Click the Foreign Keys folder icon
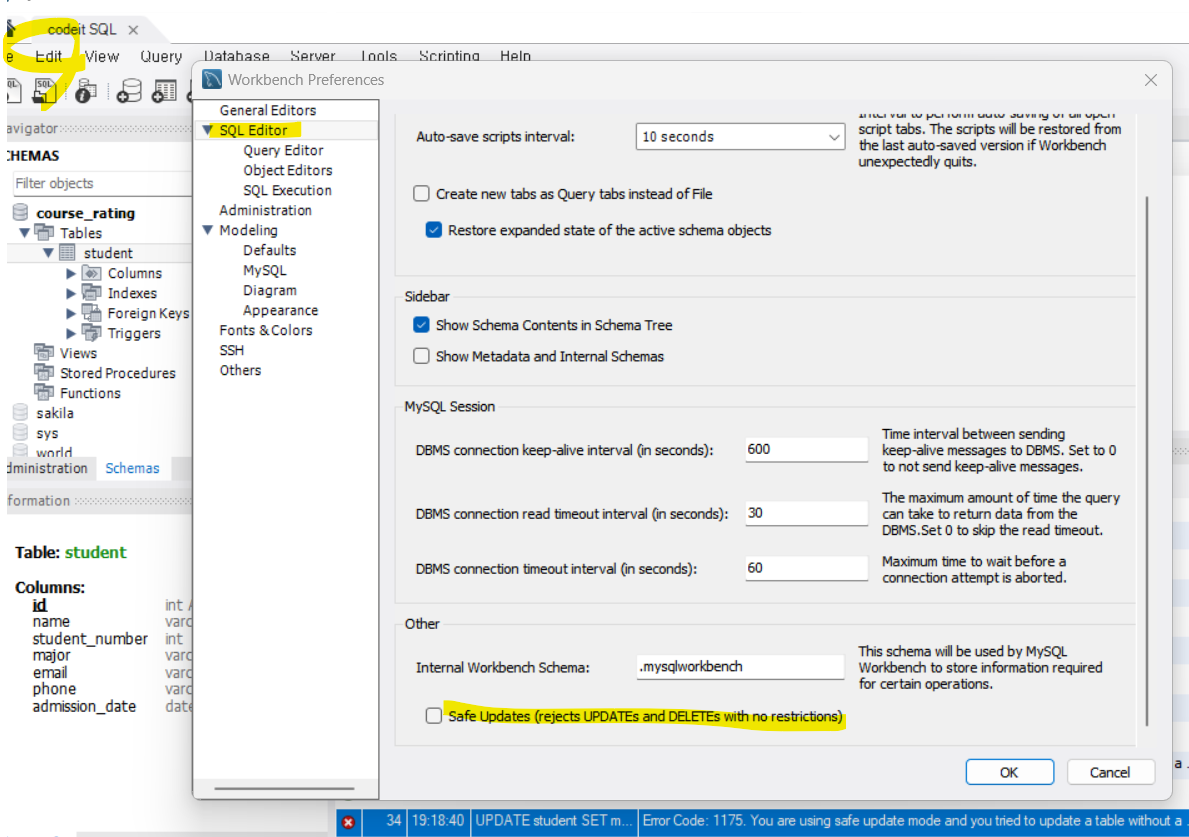Viewport: 1189px width, 837px height. point(92,312)
